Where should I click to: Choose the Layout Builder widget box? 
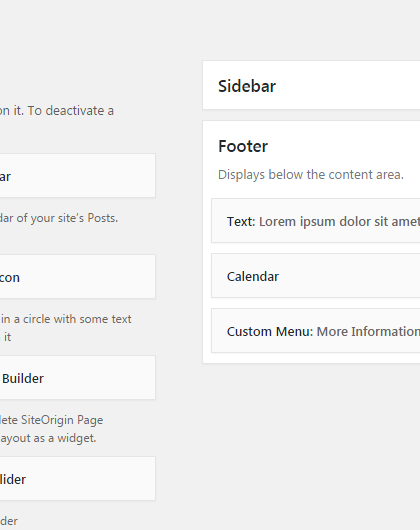coord(77,378)
